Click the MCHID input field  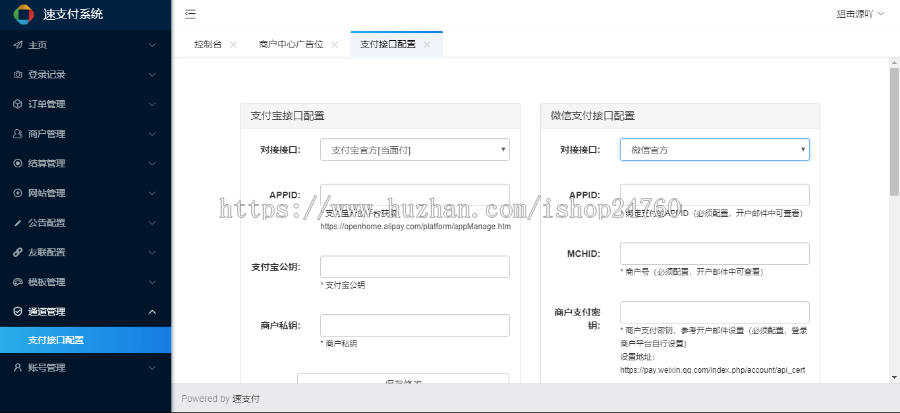point(715,254)
